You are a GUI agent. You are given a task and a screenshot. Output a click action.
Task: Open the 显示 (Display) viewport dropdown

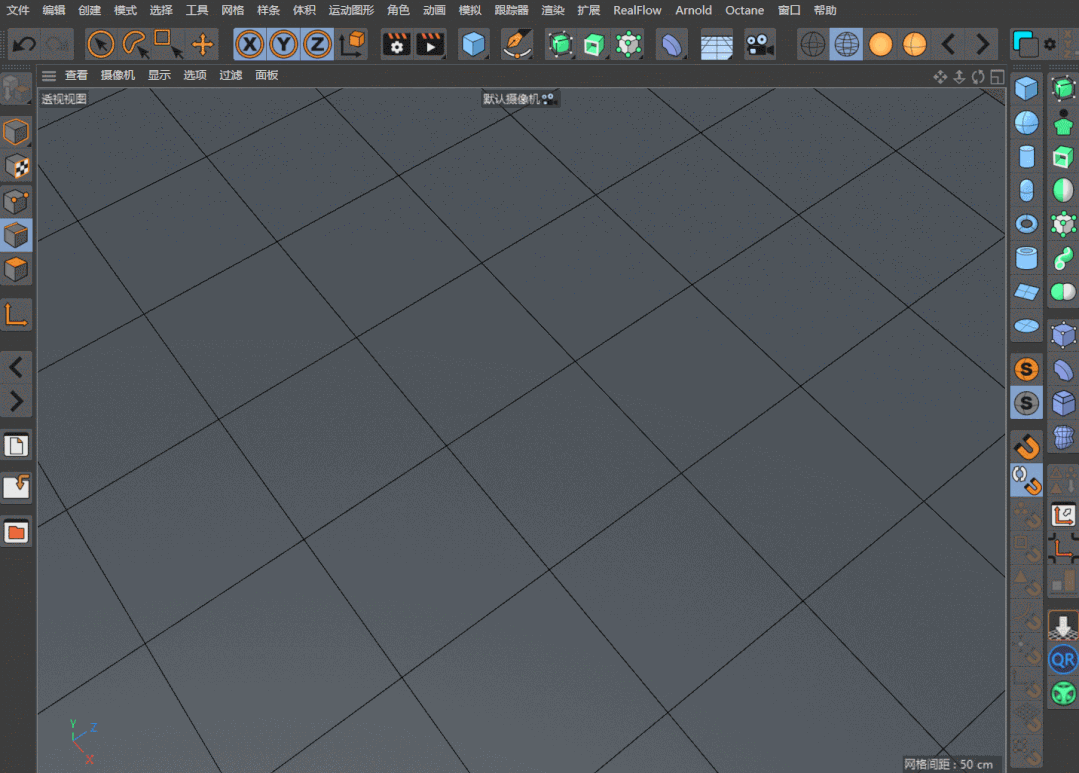coord(159,75)
